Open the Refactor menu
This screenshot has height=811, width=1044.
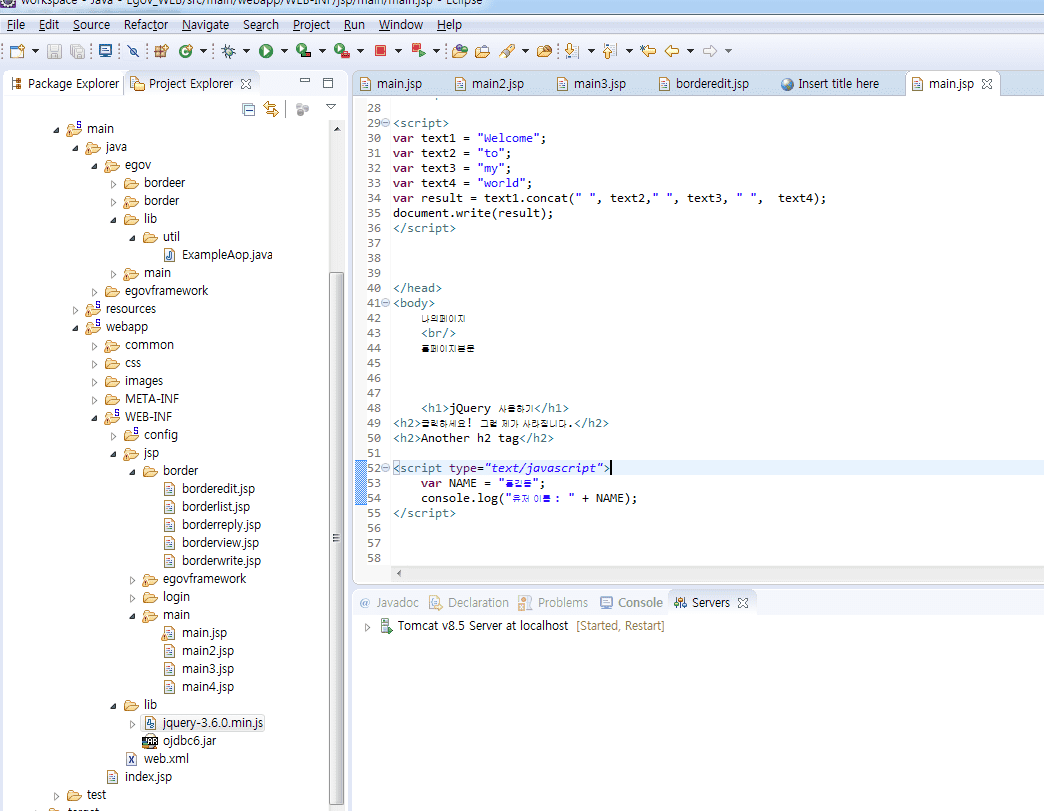coord(145,24)
